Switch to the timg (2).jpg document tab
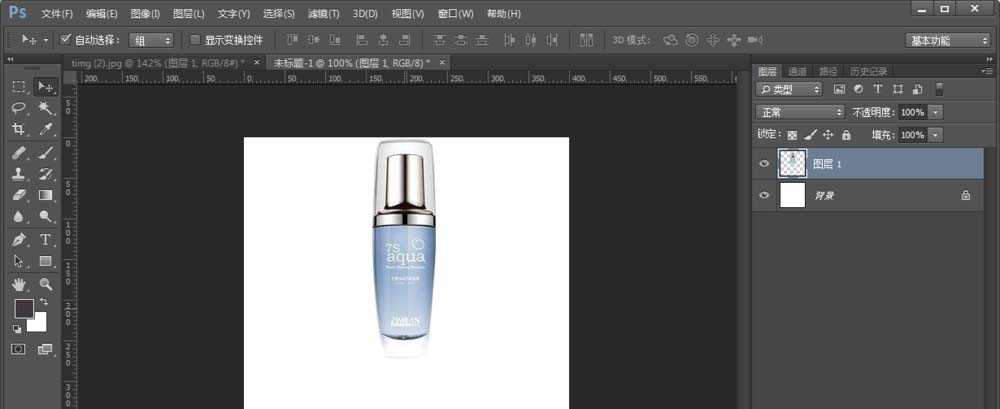This screenshot has height=409, width=1000. coord(160,62)
